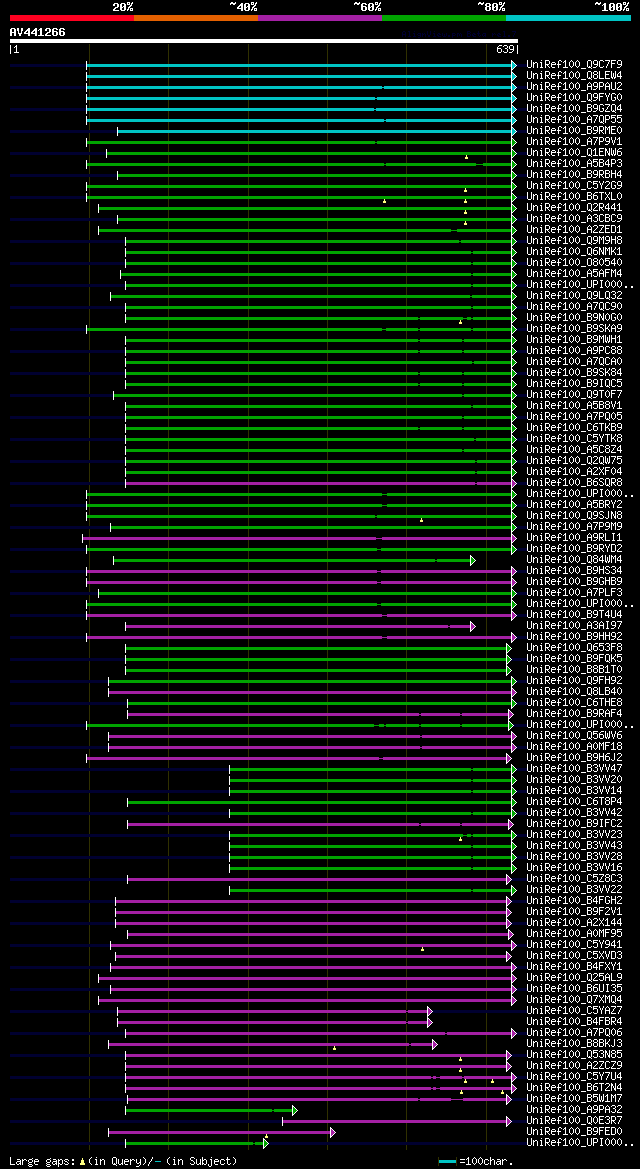Select the UniRef100_B9SKA9 label

point(574,329)
